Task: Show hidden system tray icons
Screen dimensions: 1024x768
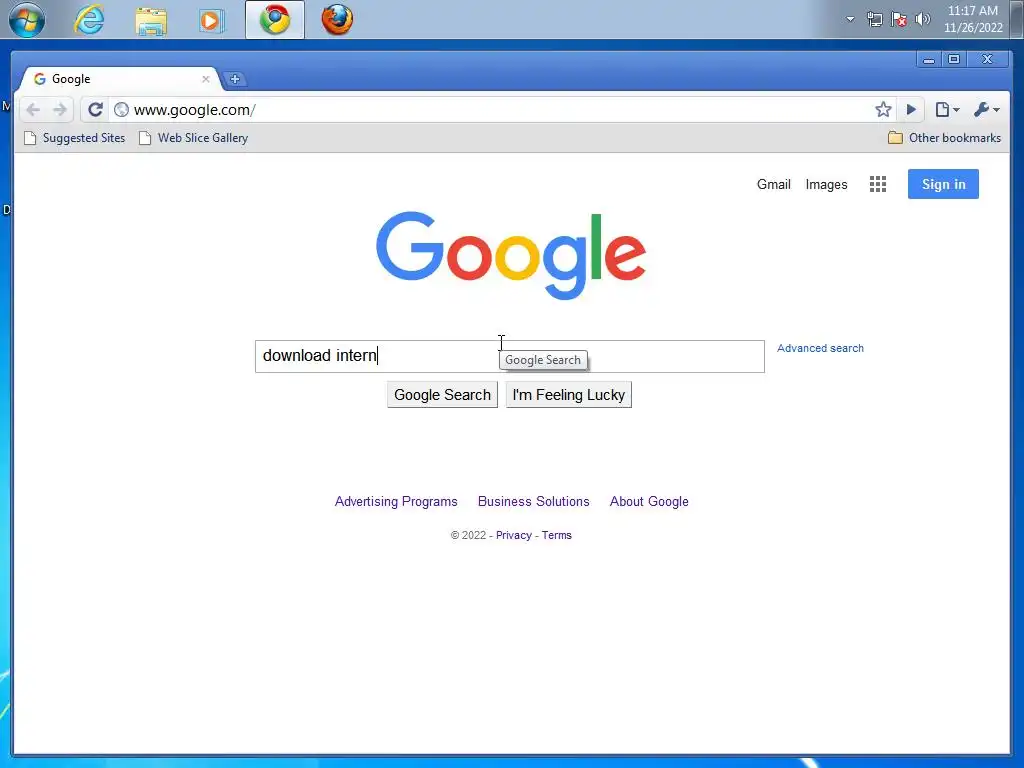Action: pos(850,19)
